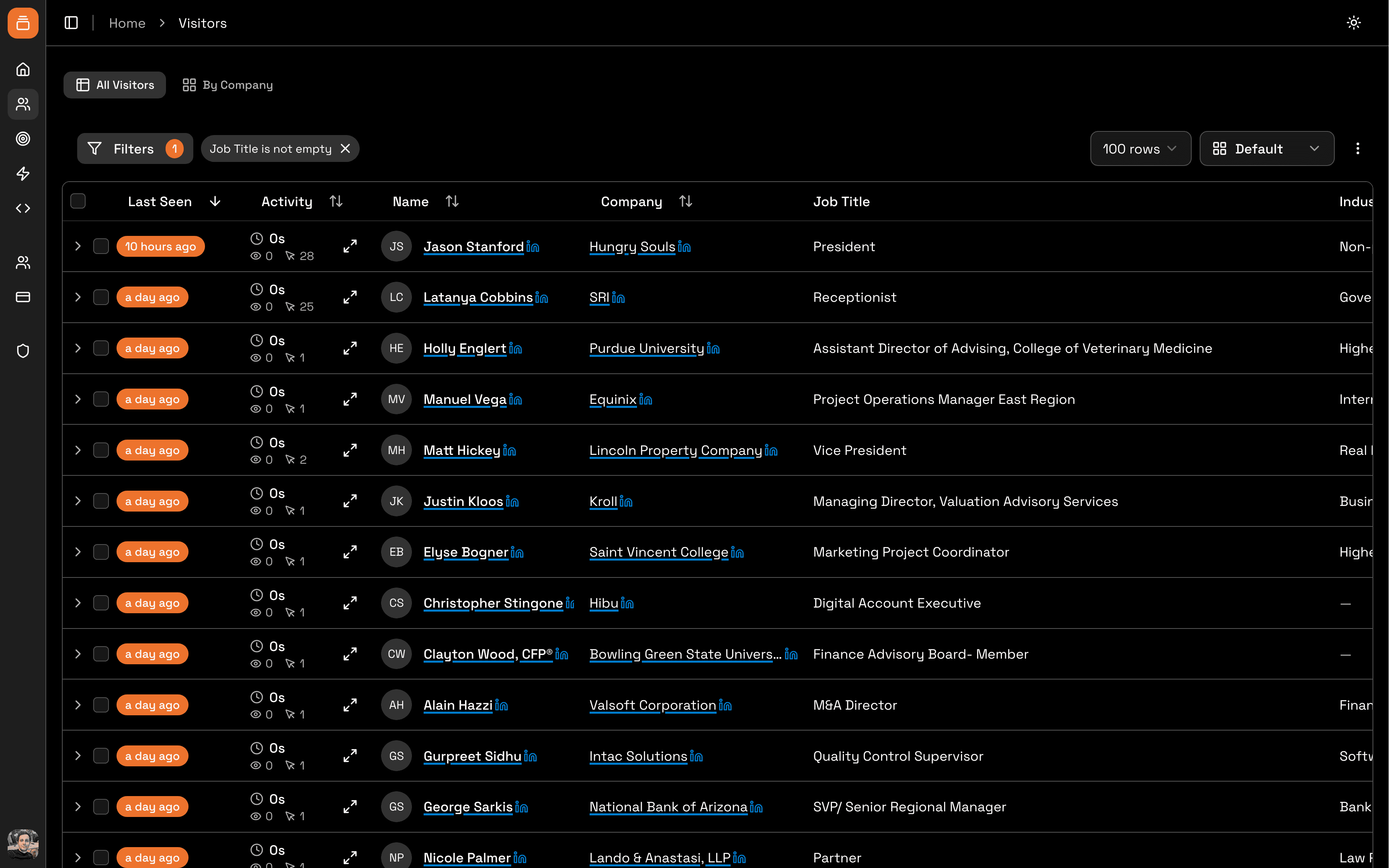Select the Visitors people icon in sidebar

23,104
